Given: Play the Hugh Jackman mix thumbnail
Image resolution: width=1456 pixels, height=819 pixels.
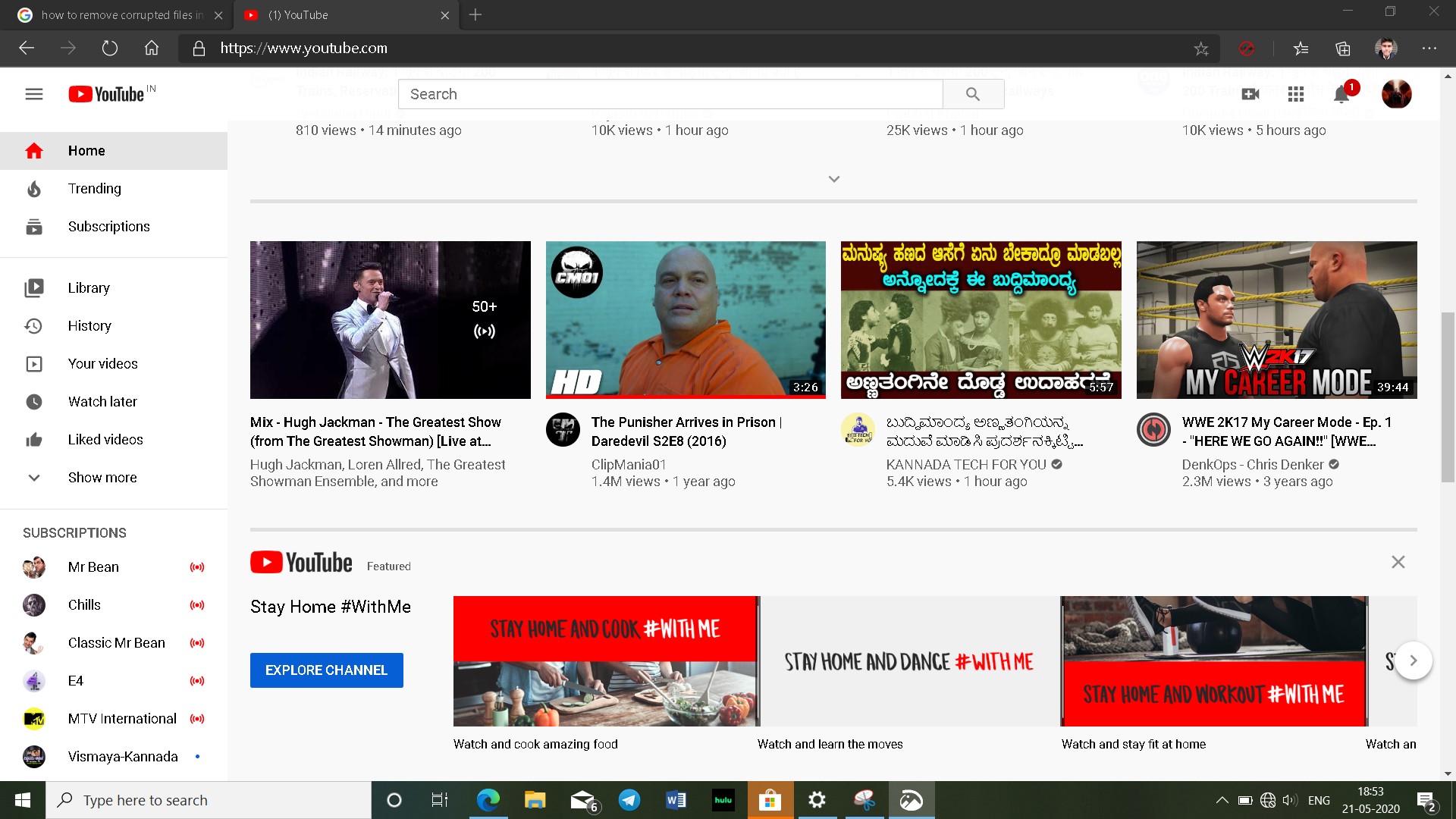Looking at the screenshot, I should point(391,320).
